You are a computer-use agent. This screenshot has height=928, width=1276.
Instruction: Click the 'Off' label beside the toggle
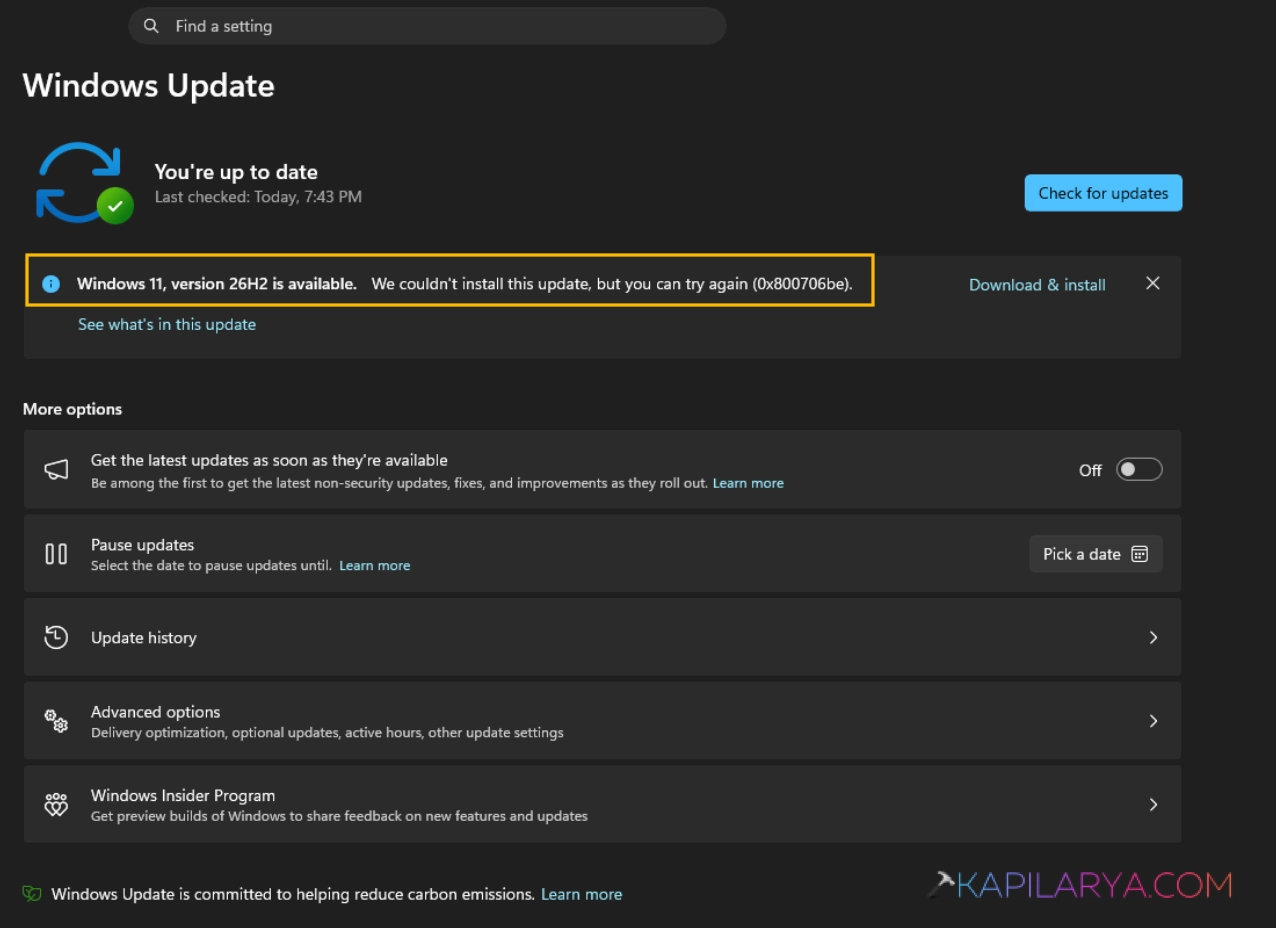coord(1090,470)
